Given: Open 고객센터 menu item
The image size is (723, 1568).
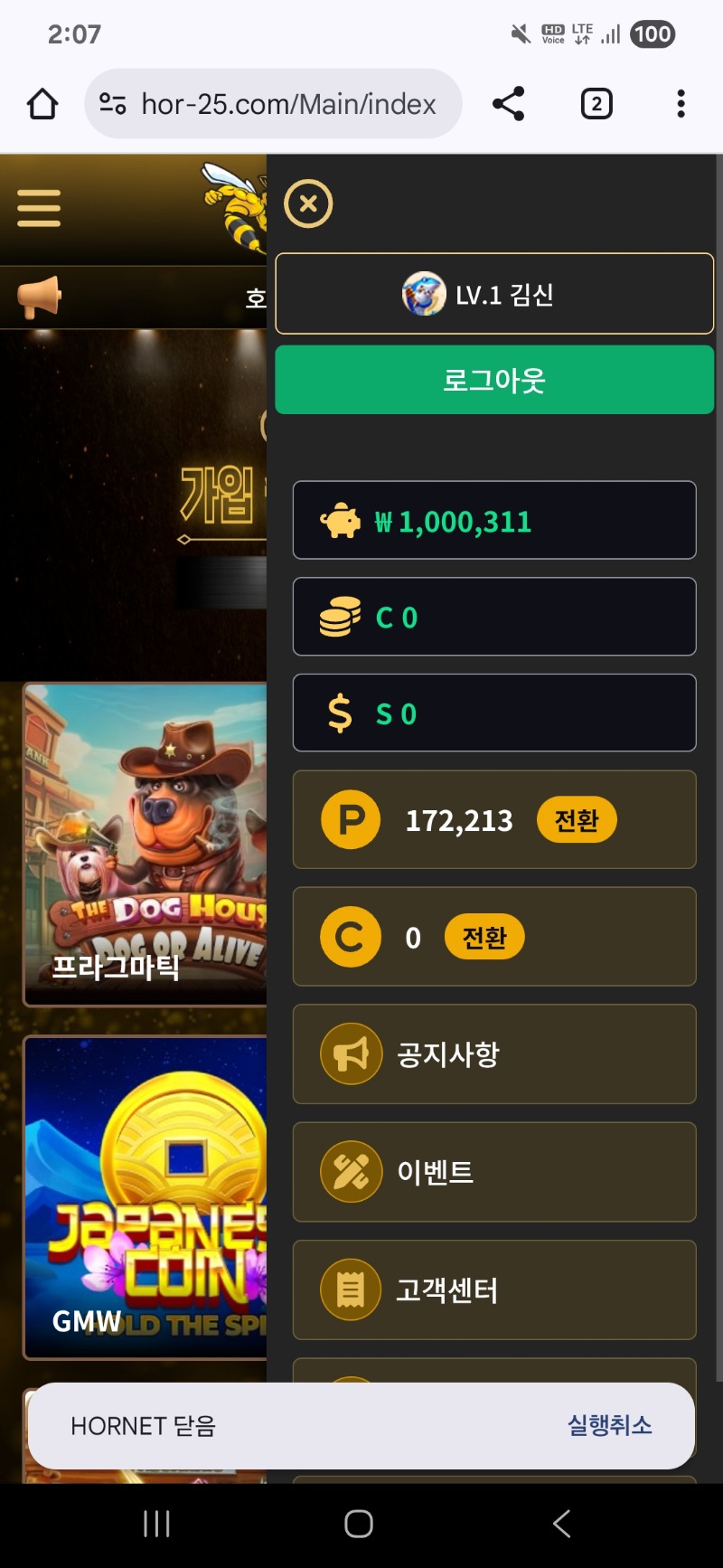Looking at the screenshot, I should click(x=494, y=1290).
